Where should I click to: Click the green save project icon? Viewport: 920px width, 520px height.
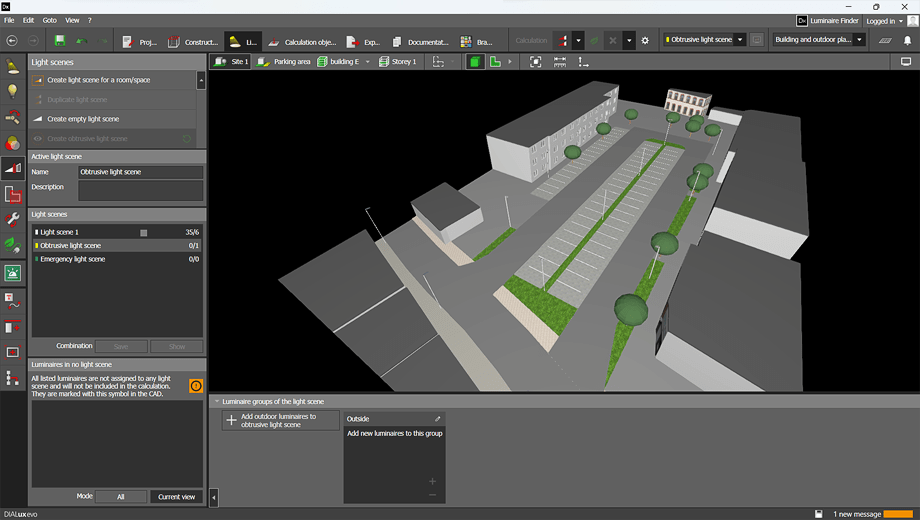(60, 41)
